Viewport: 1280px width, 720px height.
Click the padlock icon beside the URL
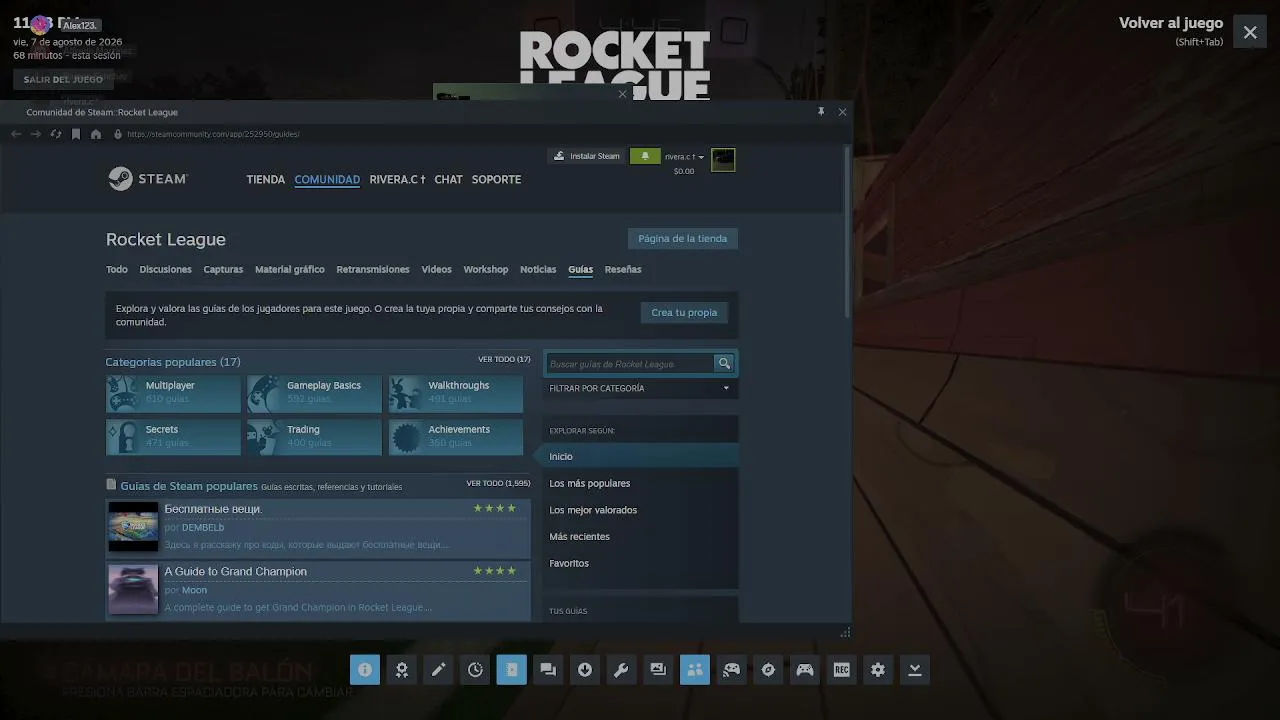(x=118, y=134)
